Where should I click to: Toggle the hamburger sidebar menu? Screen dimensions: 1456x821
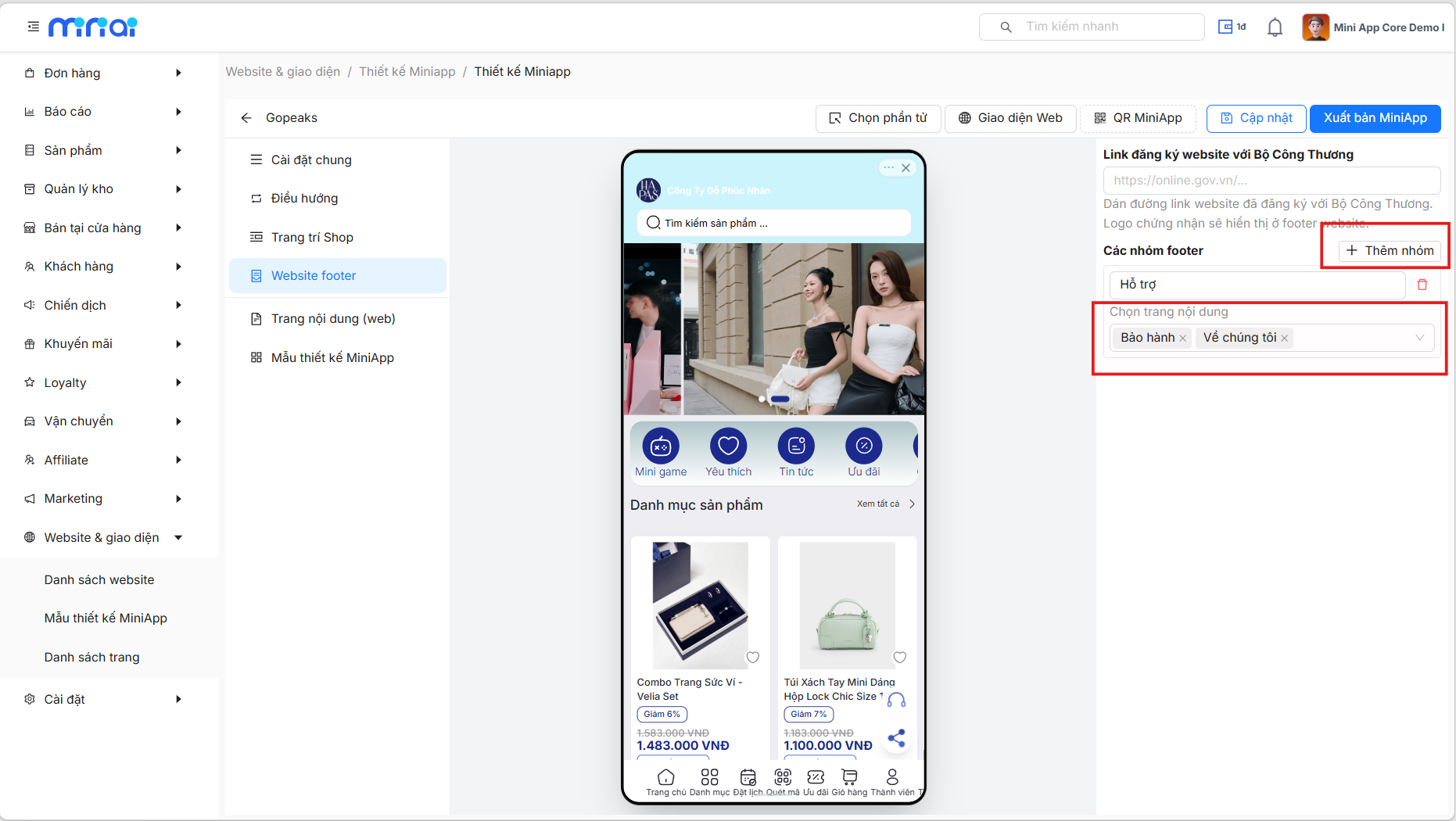tap(33, 27)
